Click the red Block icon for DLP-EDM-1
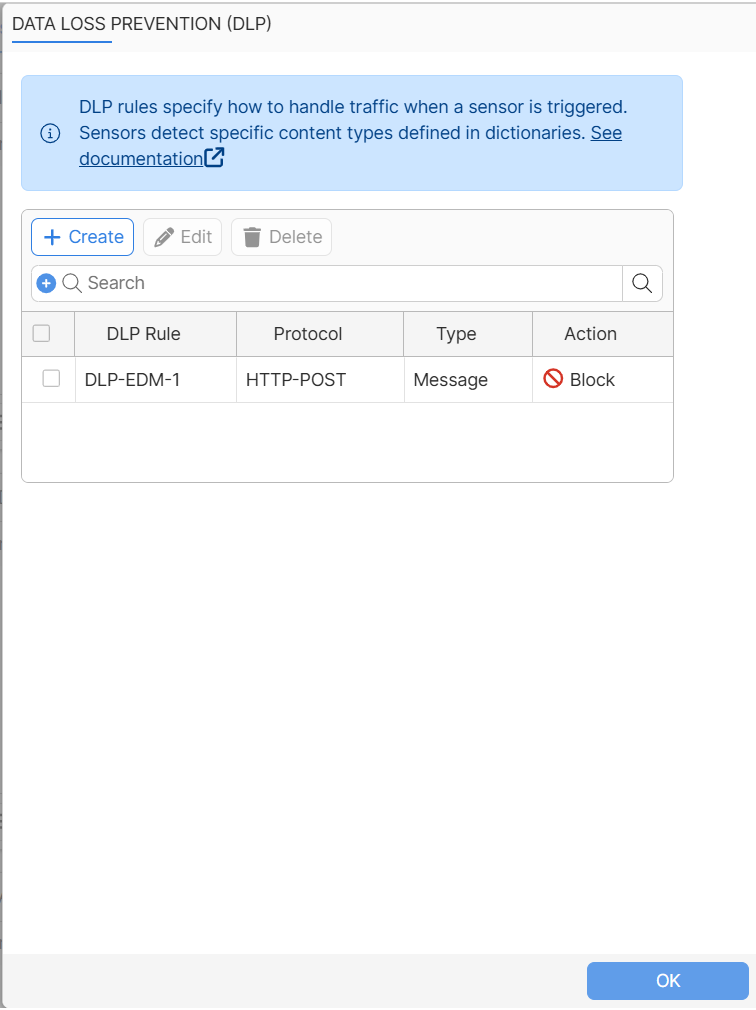The image size is (756, 1010). (553, 379)
